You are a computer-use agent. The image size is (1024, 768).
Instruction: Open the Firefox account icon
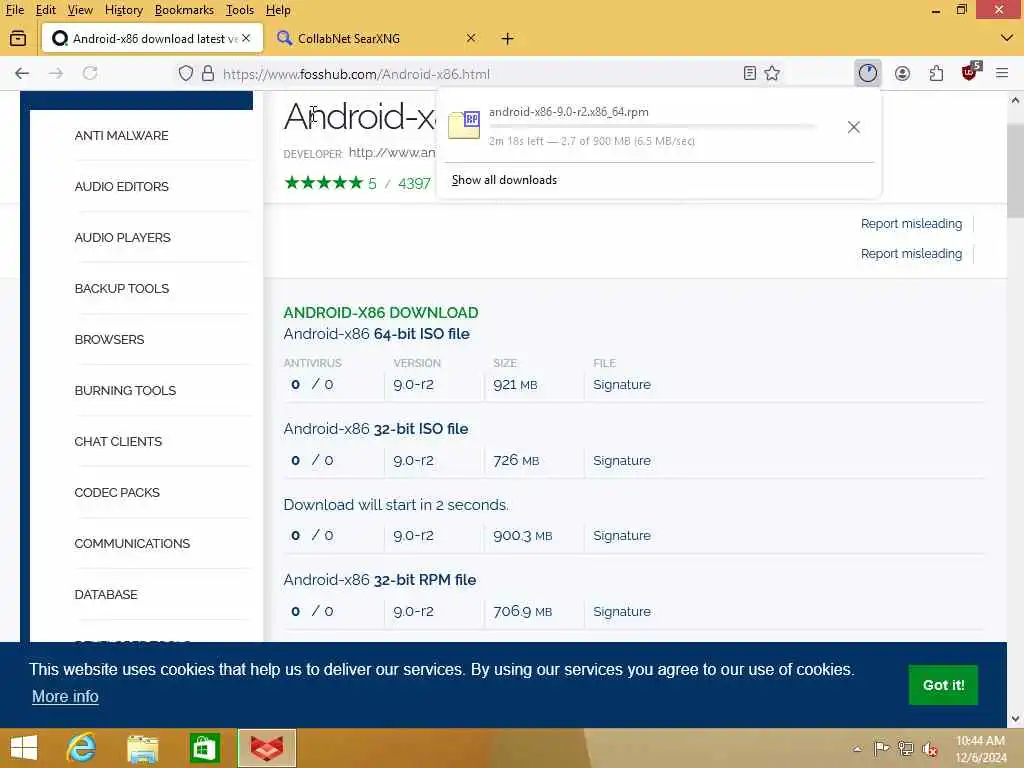pos(903,73)
